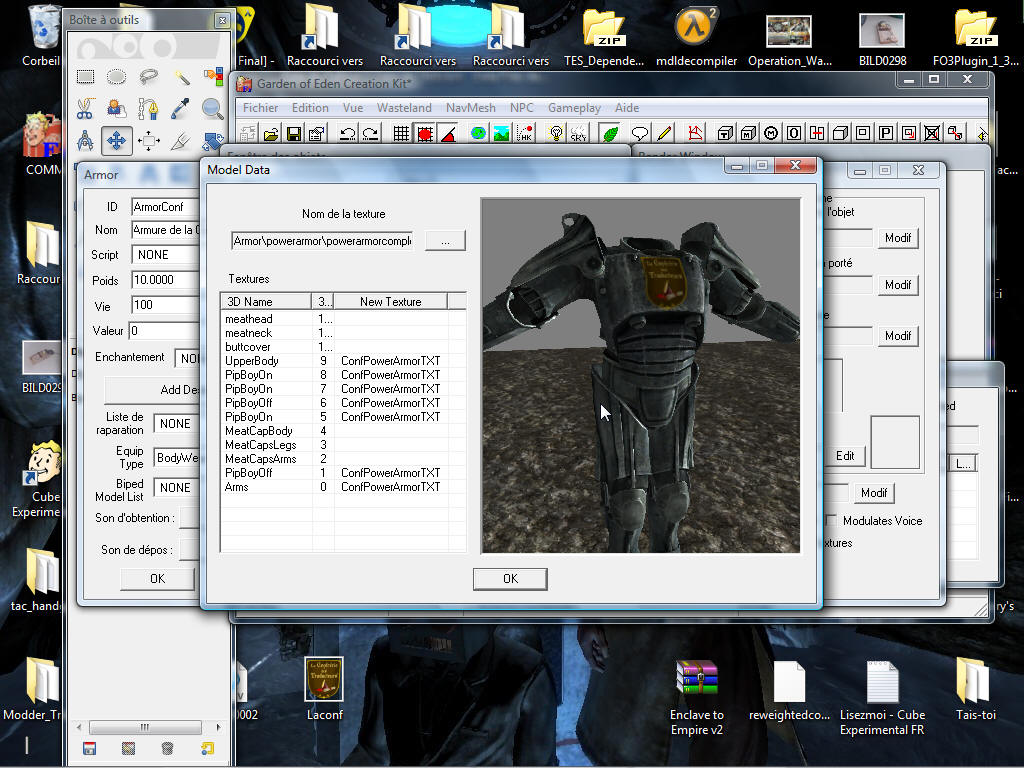Screen dimensions: 1024x768
Task: Select the intelligent scissors tool
Action: pyautogui.click(x=86, y=108)
